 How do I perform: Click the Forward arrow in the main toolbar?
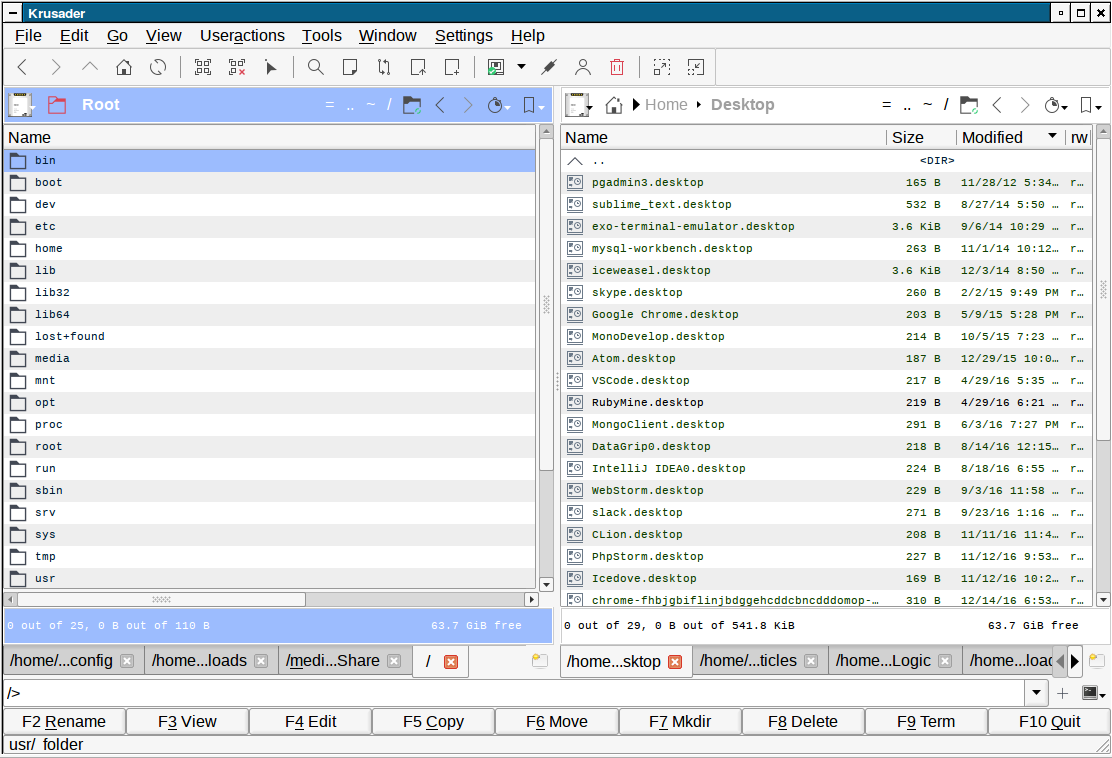click(x=56, y=67)
